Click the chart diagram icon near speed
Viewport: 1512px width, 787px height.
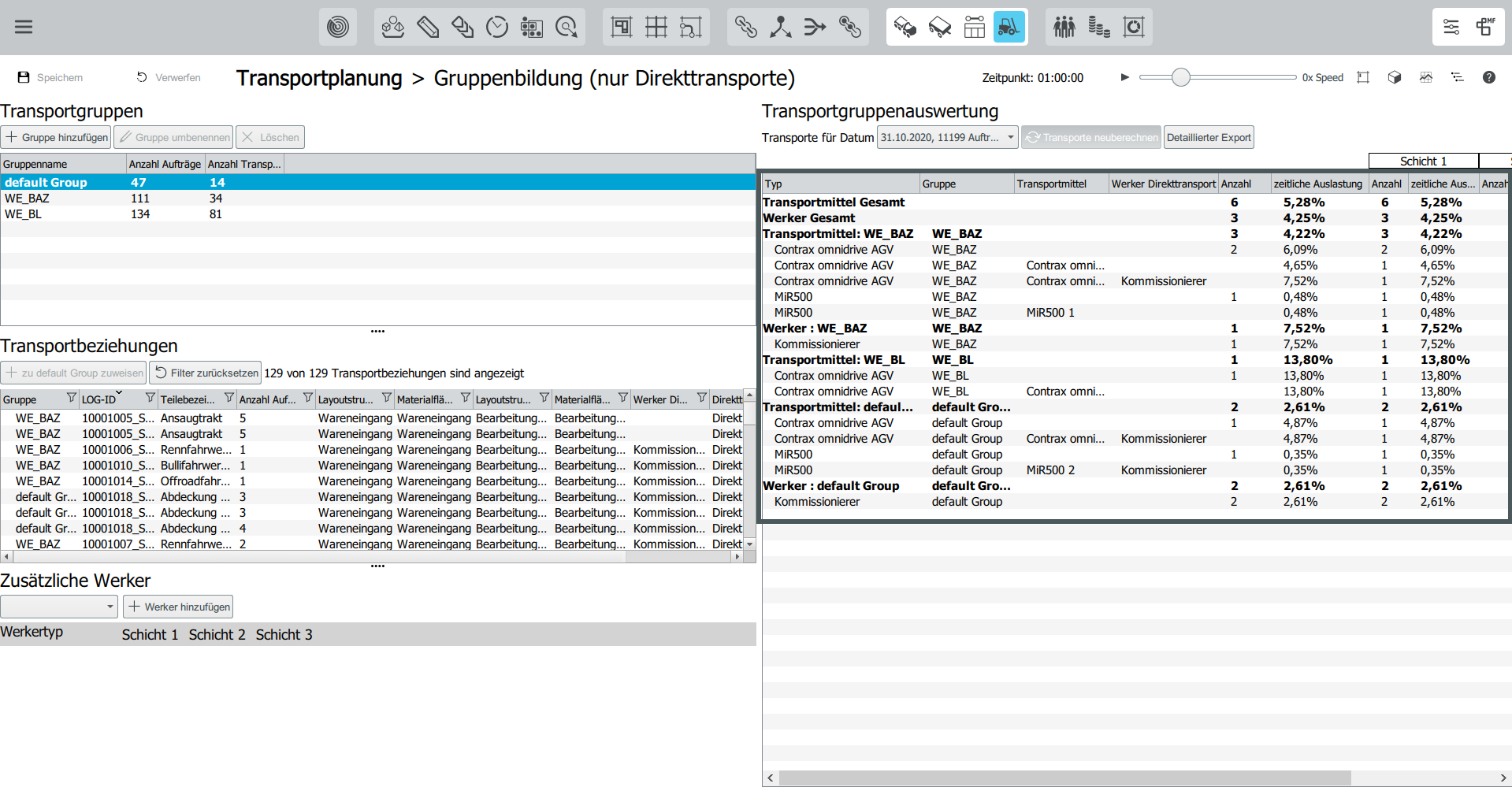click(x=1426, y=77)
